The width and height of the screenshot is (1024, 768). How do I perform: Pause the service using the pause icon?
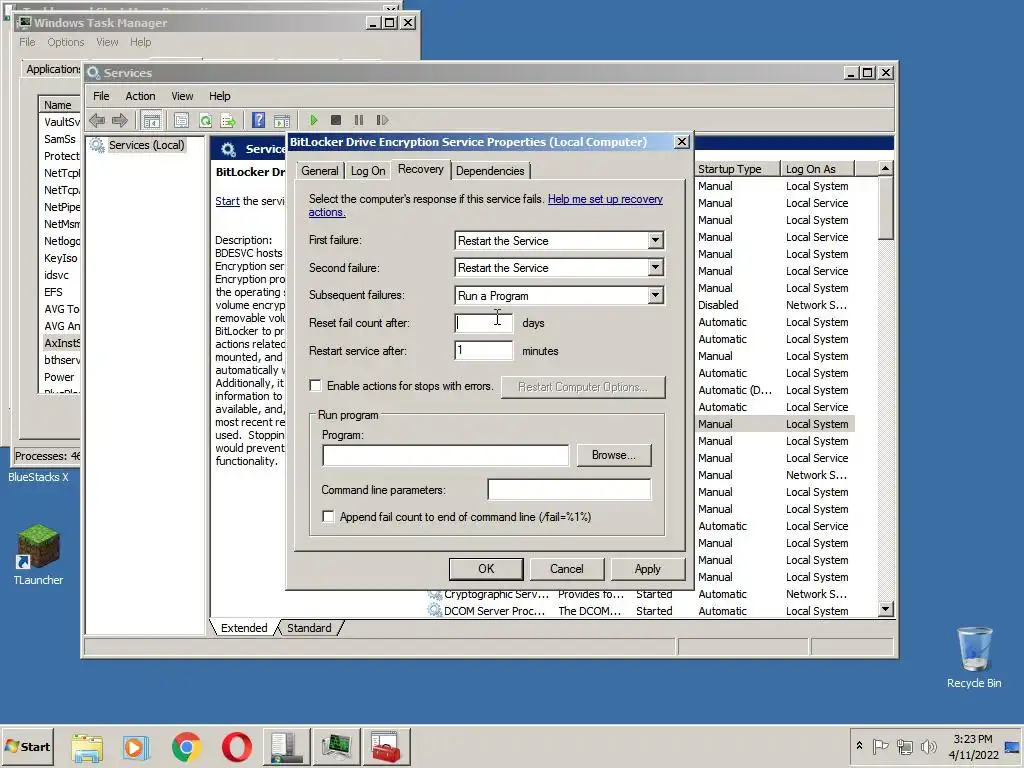[x=359, y=120]
